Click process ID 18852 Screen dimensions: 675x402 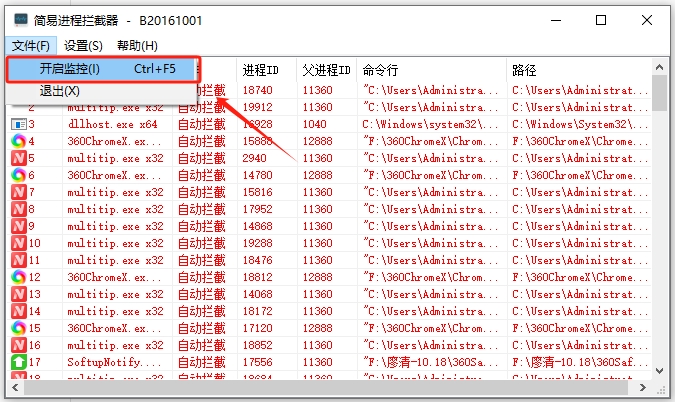pyautogui.click(x=257, y=345)
